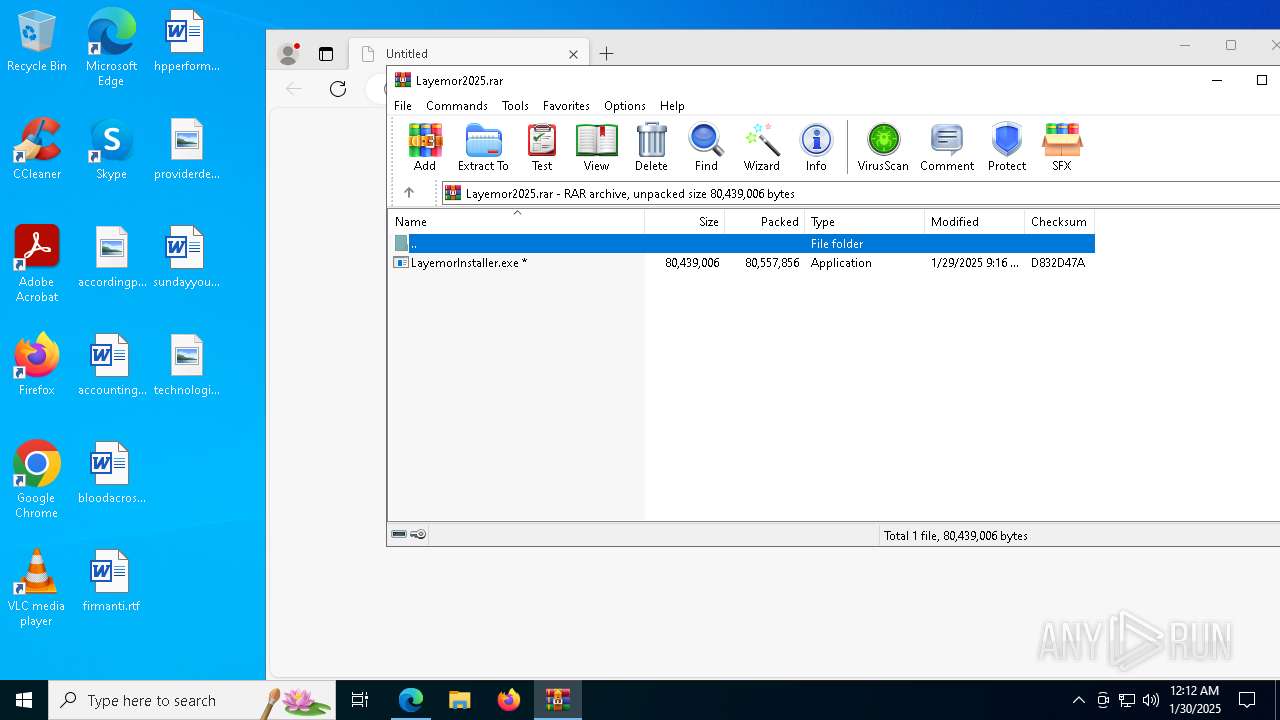Screen dimensions: 1280x720
Task: Create SFX archive icon
Action: [1062, 147]
